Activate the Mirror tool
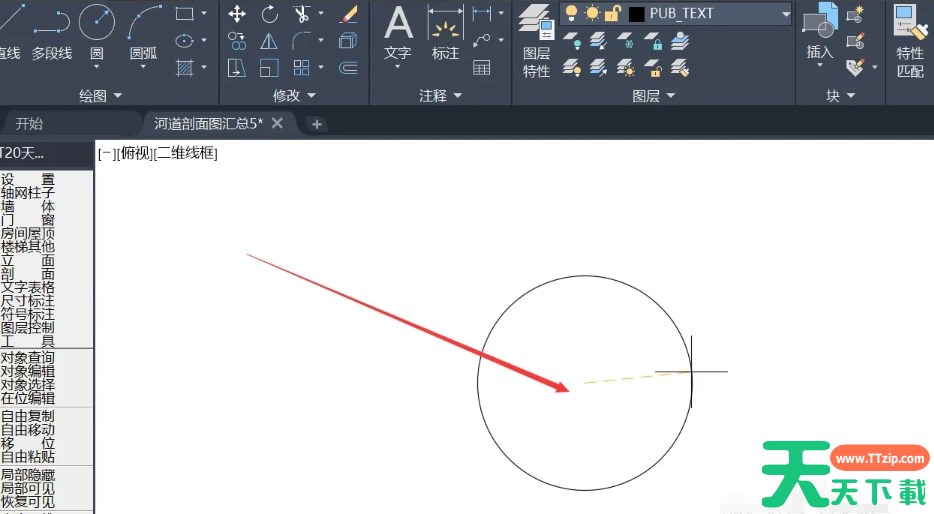 click(x=269, y=41)
